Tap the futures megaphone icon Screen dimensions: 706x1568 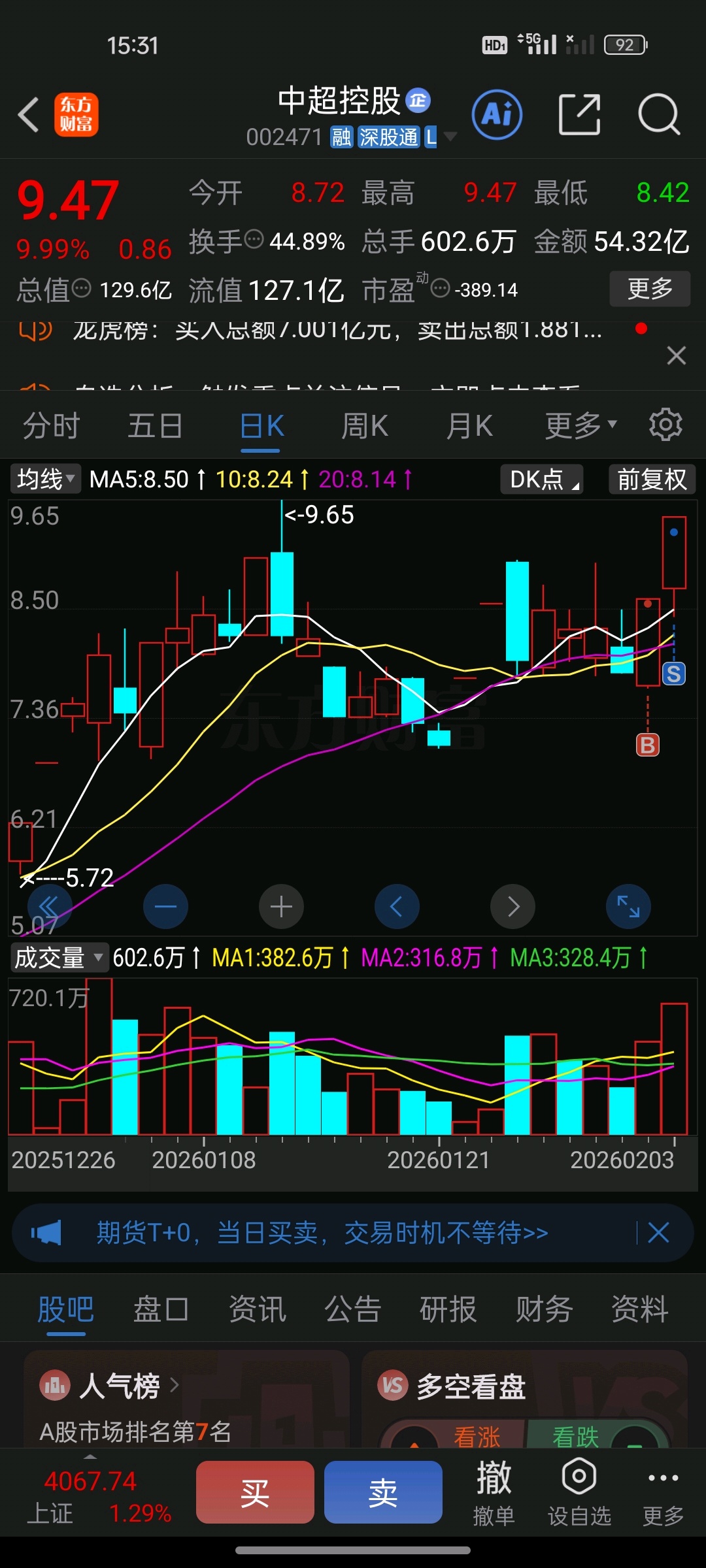tap(46, 1233)
